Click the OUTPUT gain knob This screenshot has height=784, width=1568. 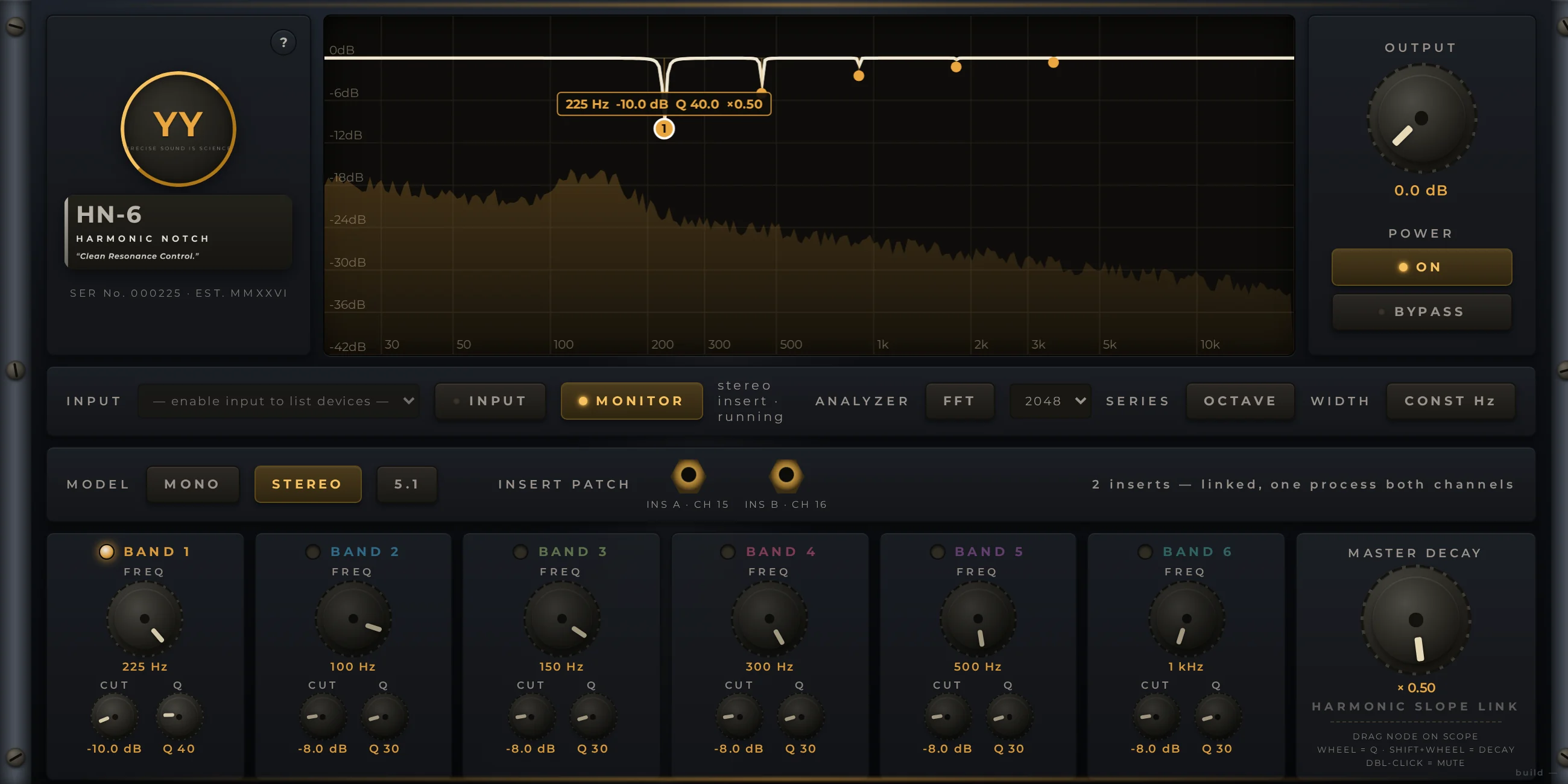click(1421, 118)
